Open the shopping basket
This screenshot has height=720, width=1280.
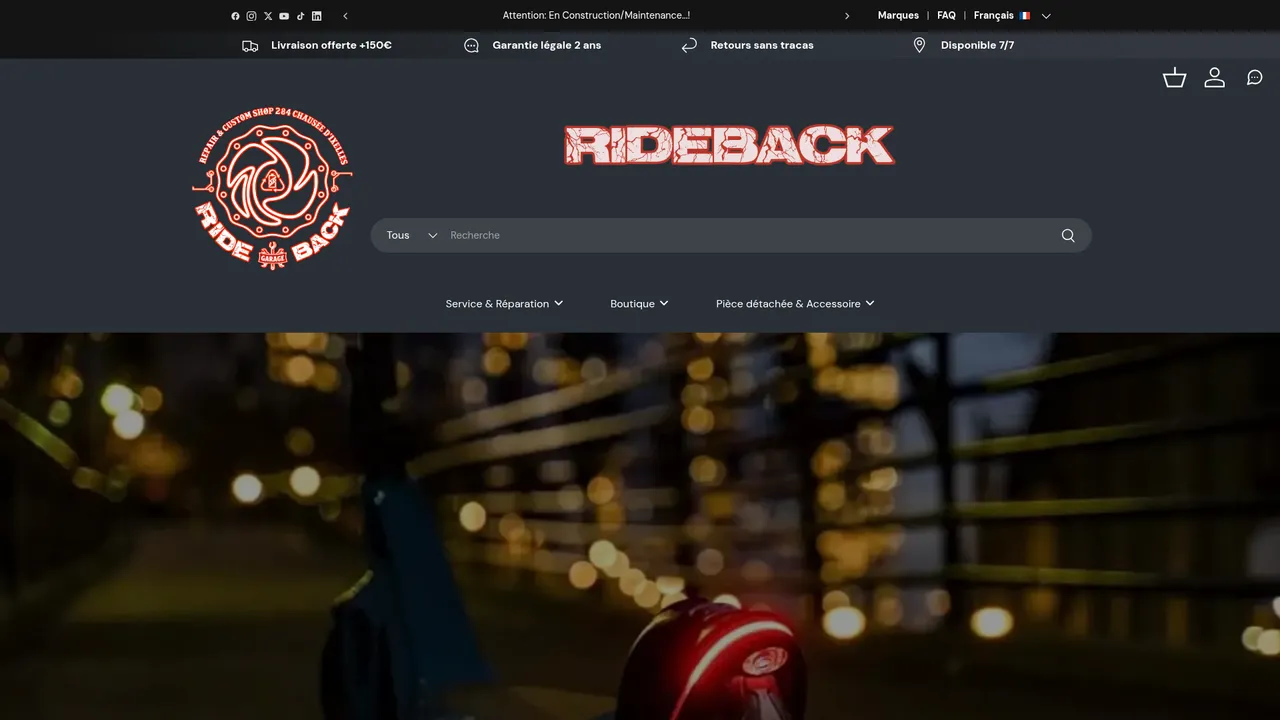tap(1175, 78)
